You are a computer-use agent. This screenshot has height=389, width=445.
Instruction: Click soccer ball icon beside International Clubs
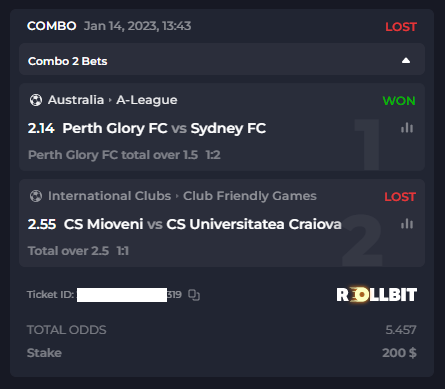coord(36,196)
